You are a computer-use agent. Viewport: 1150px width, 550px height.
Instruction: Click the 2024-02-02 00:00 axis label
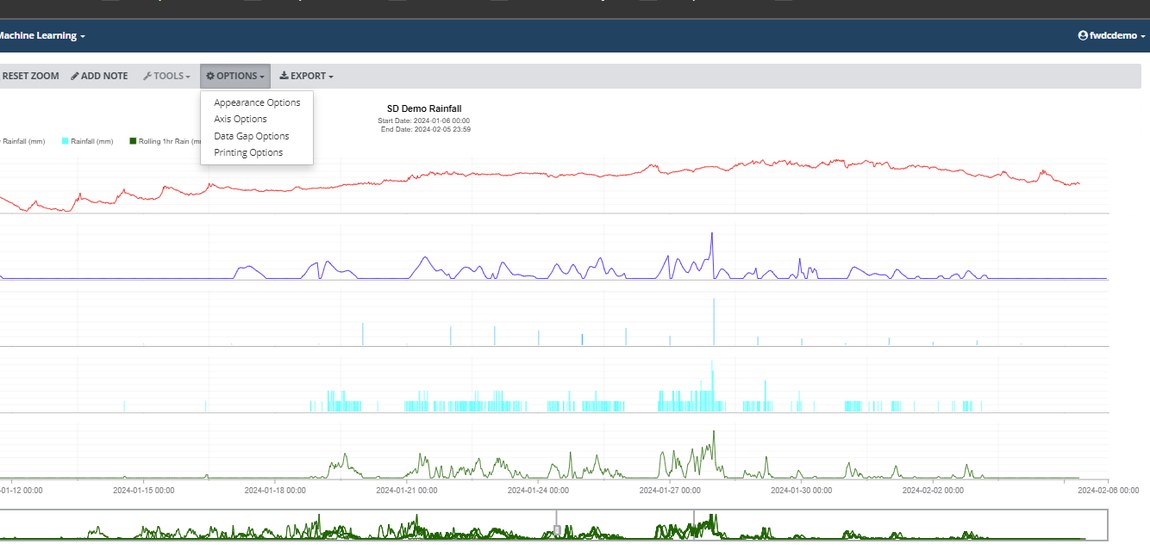pos(933,490)
